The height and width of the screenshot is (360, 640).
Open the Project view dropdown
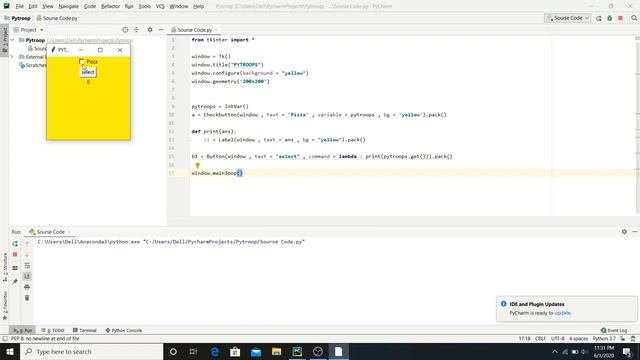(x=28, y=30)
